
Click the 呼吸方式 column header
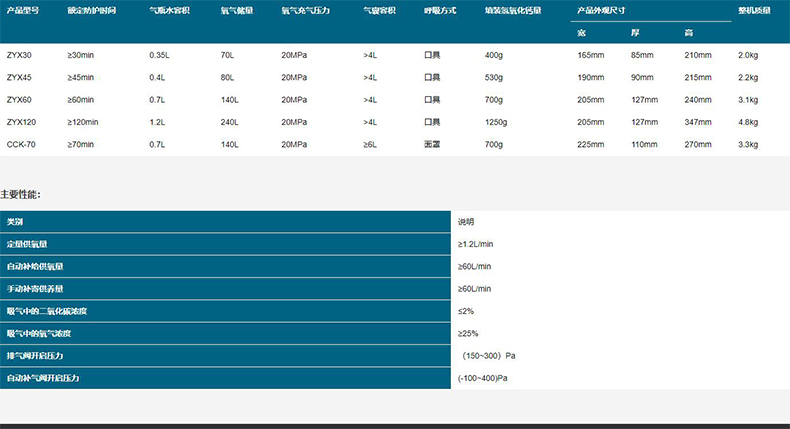(x=440, y=9)
